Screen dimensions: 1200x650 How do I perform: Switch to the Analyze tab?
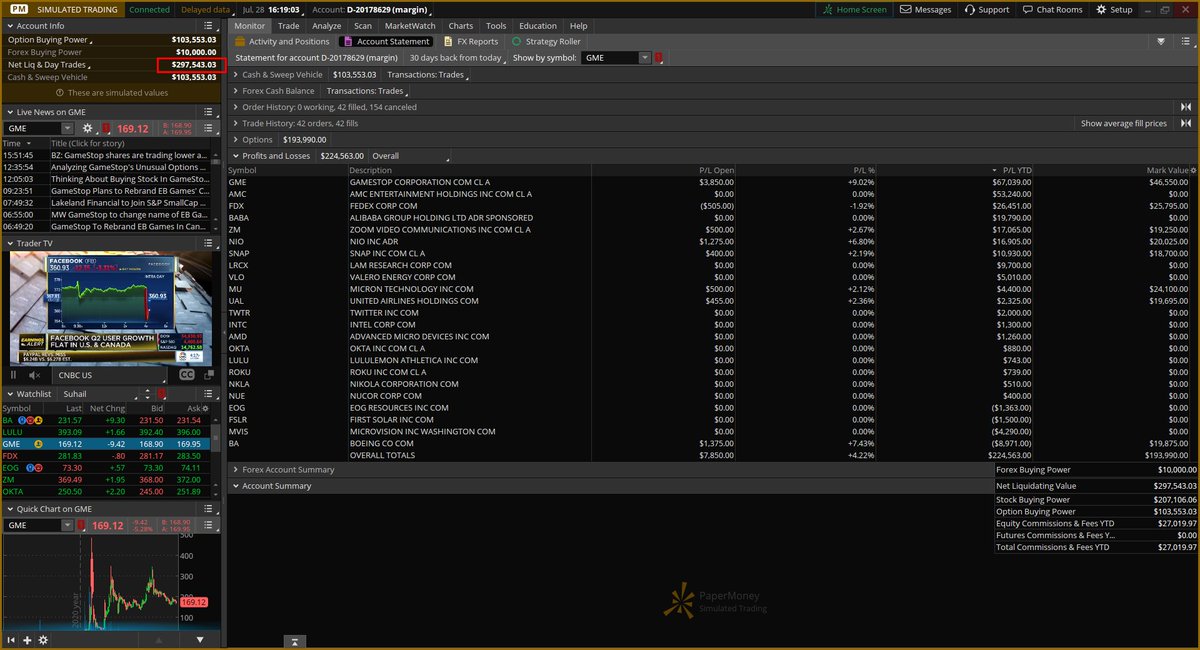(326, 25)
